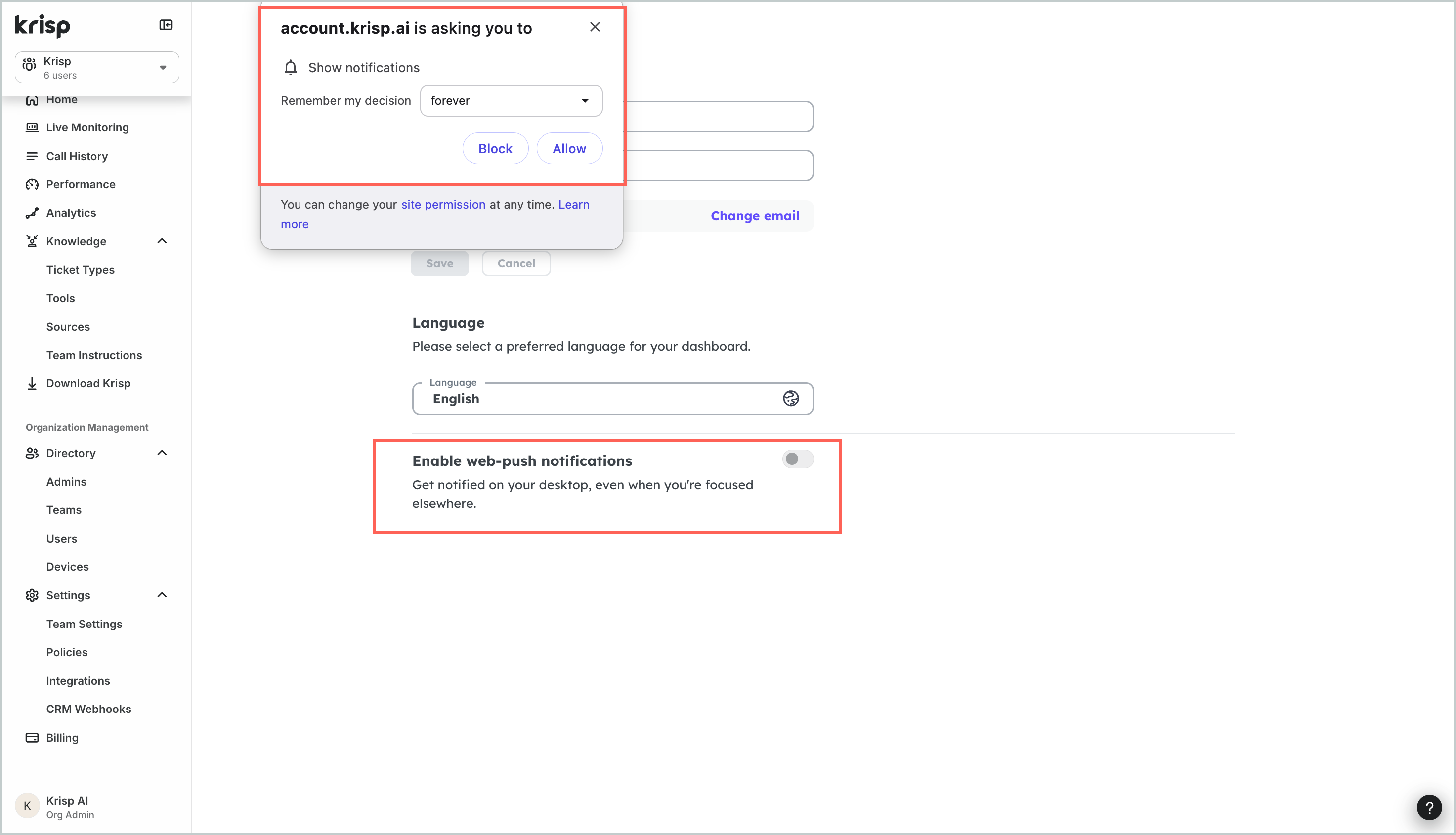Screen dimensions: 1456x835
Task: Open Team Settings in the sidebar
Action: click(85, 624)
